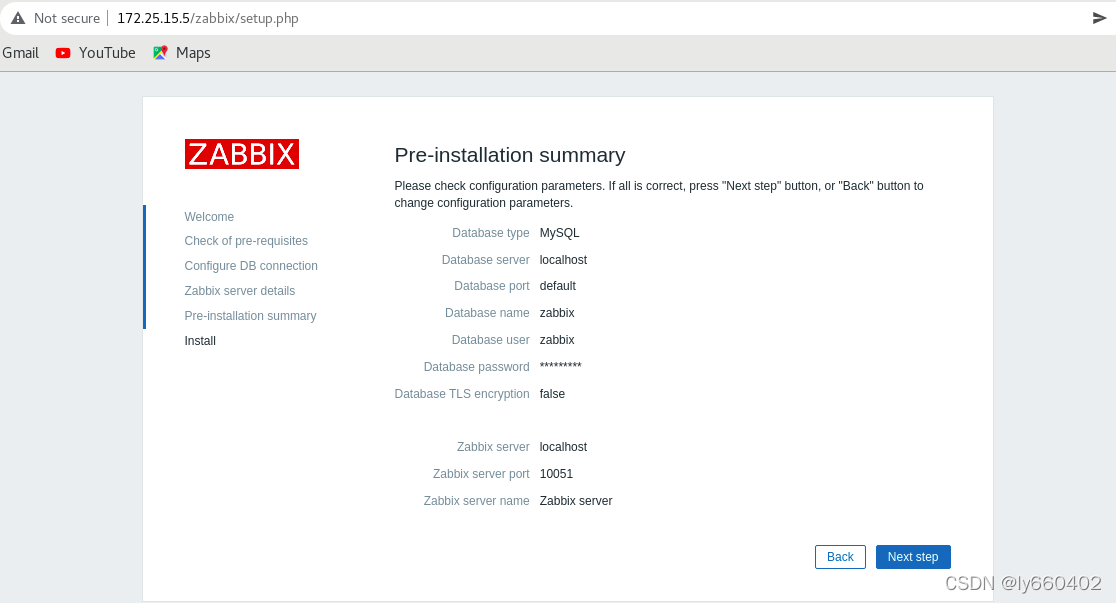Click the Database type value MySQL
The height and width of the screenshot is (603, 1116).
pyautogui.click(x=559, y=233)
